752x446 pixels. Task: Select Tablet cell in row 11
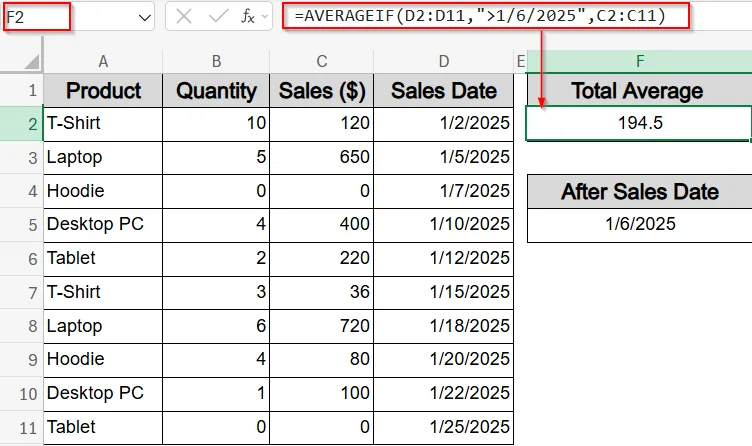click(103, 428)
